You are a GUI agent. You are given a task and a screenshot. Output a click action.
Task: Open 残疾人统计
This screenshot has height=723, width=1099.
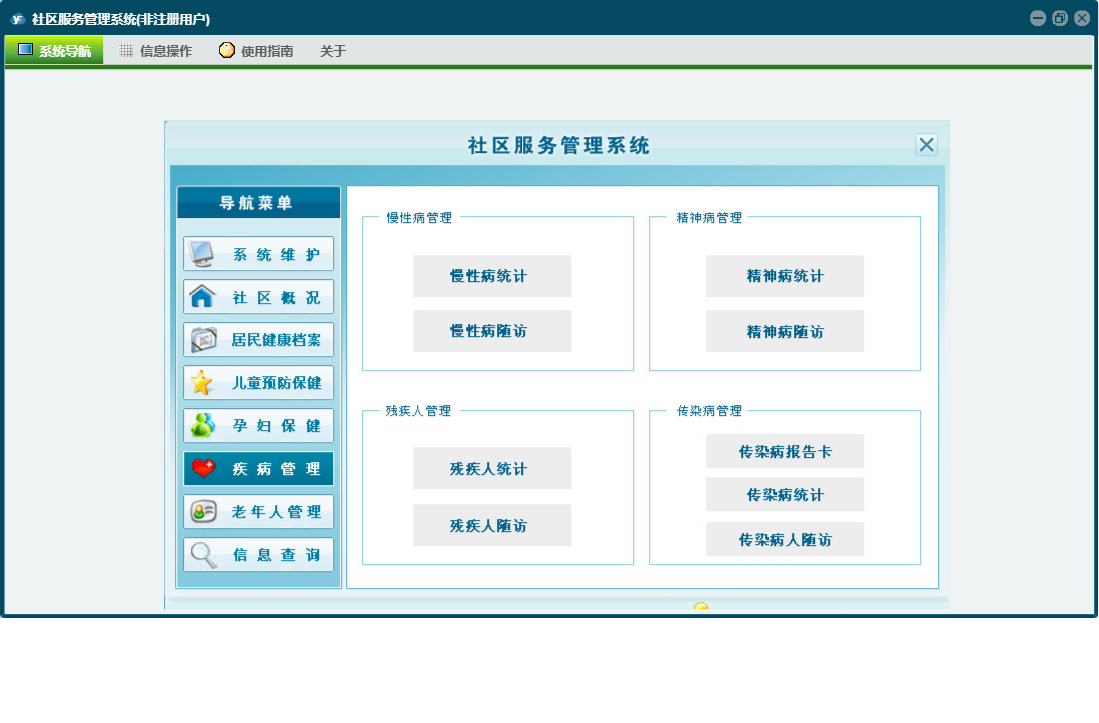[x=492, y=468]
